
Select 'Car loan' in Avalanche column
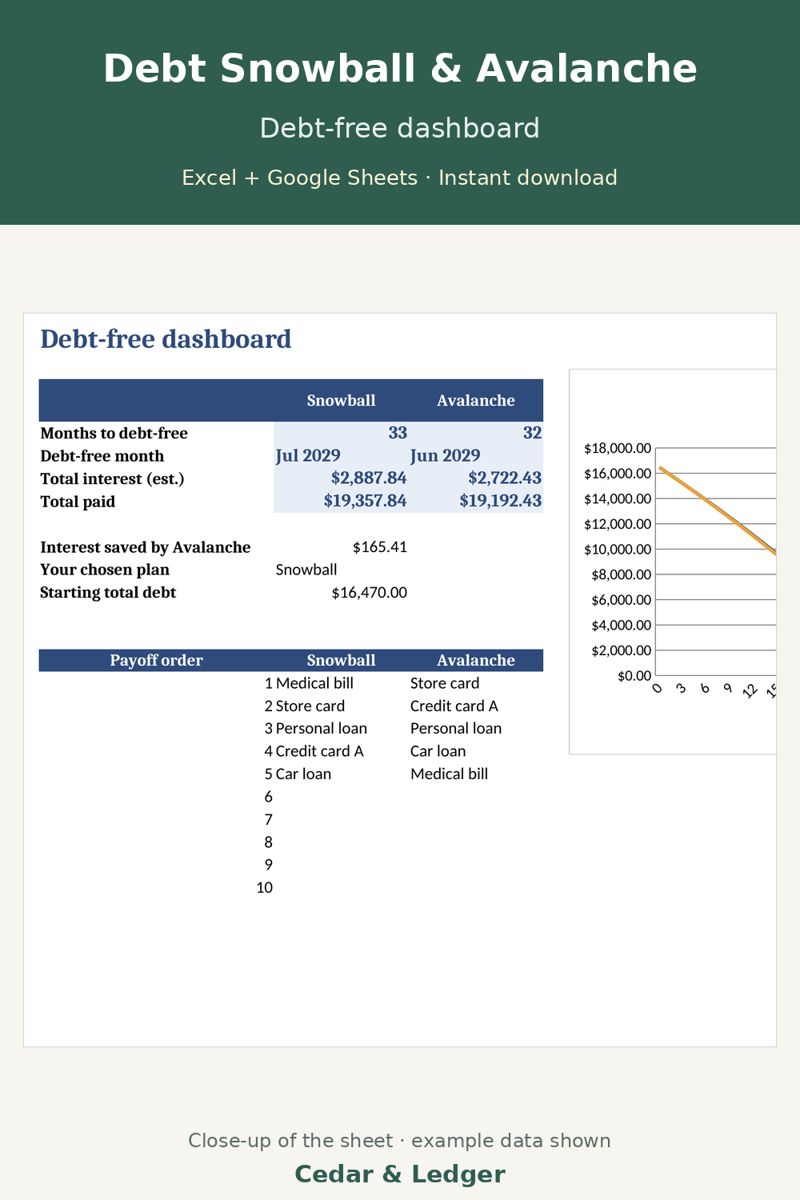point(438,751)
